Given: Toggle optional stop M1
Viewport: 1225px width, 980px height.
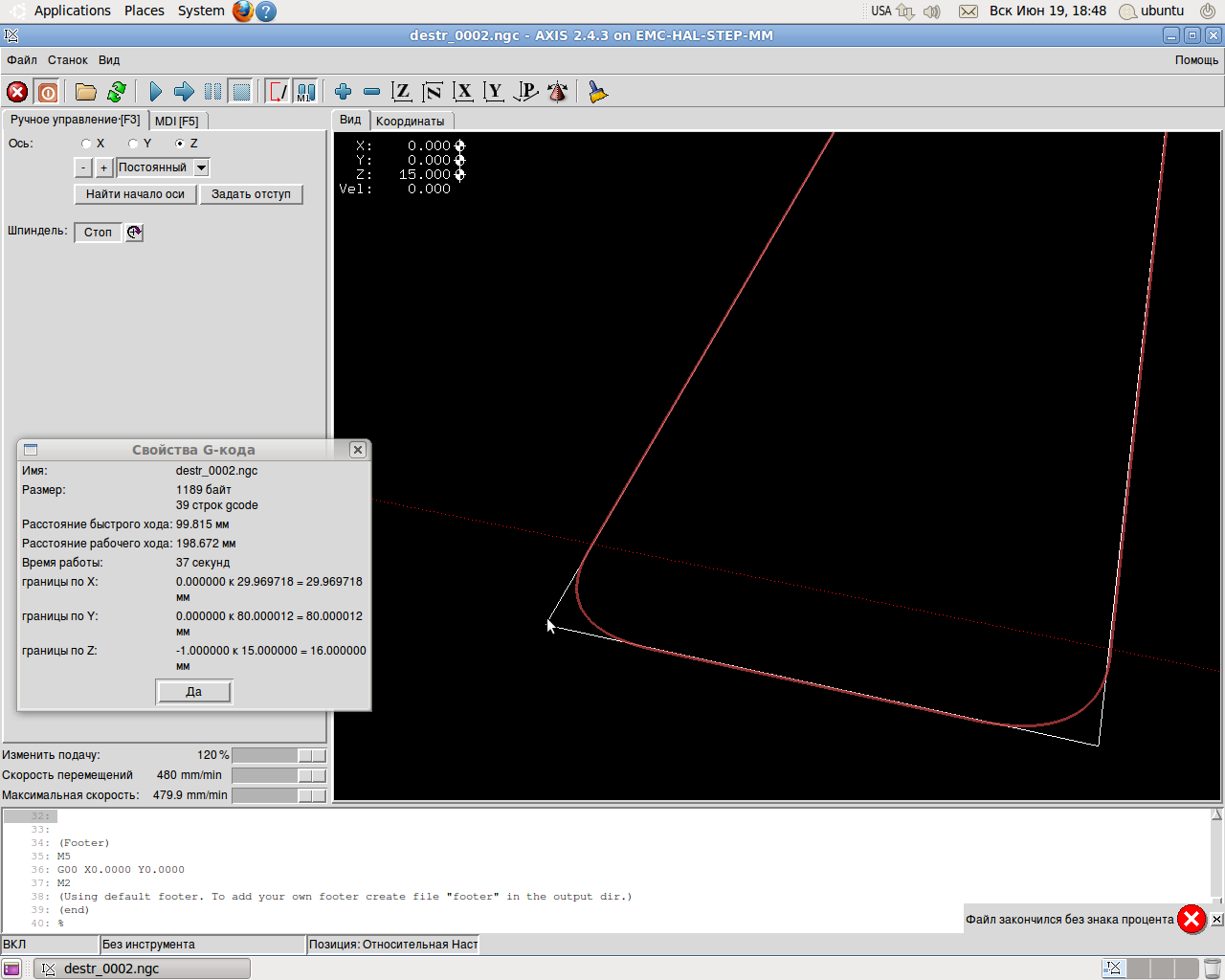Looking at the screenshot, I should (x=305, y=92).
